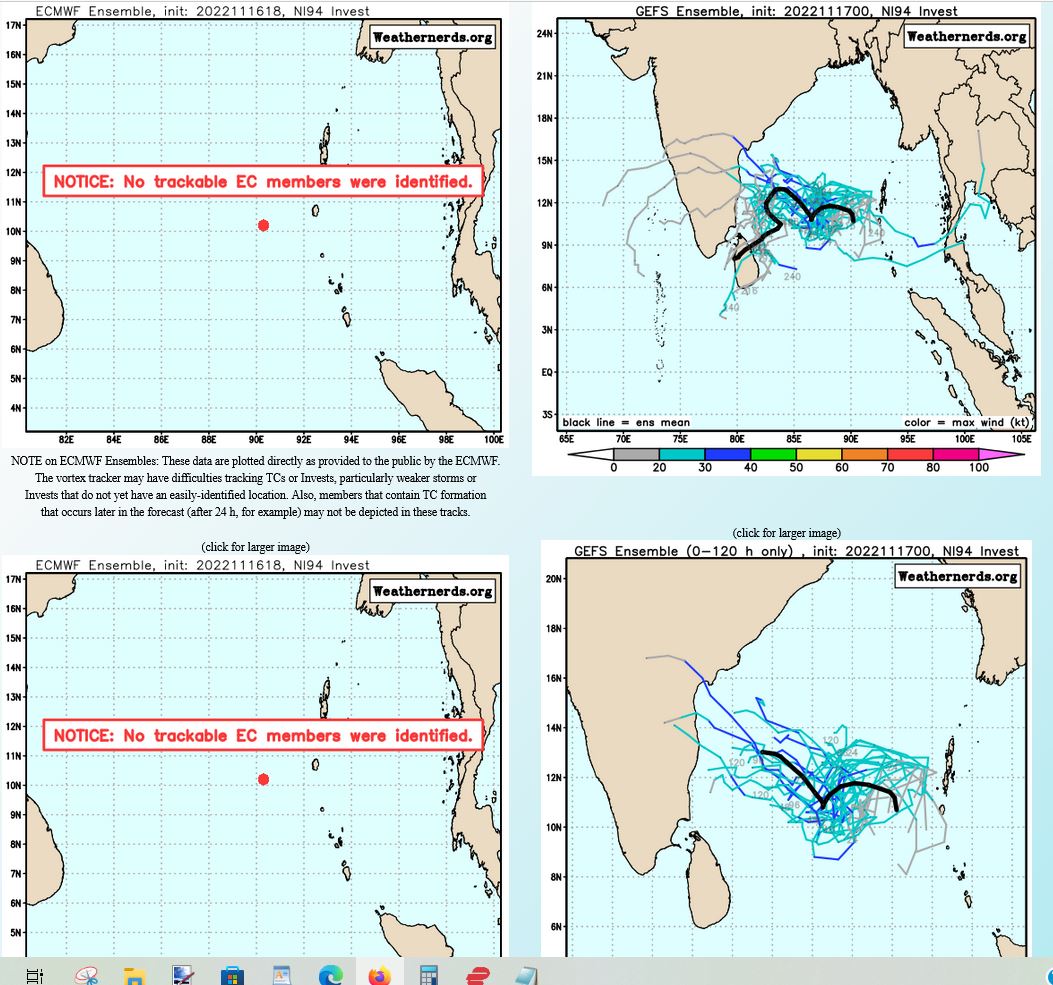Image resolution: width=1053 pixels, height=985 pixels.
Task: Click the gray 0-20 kt color bar segment
Action: coord(636,452)
